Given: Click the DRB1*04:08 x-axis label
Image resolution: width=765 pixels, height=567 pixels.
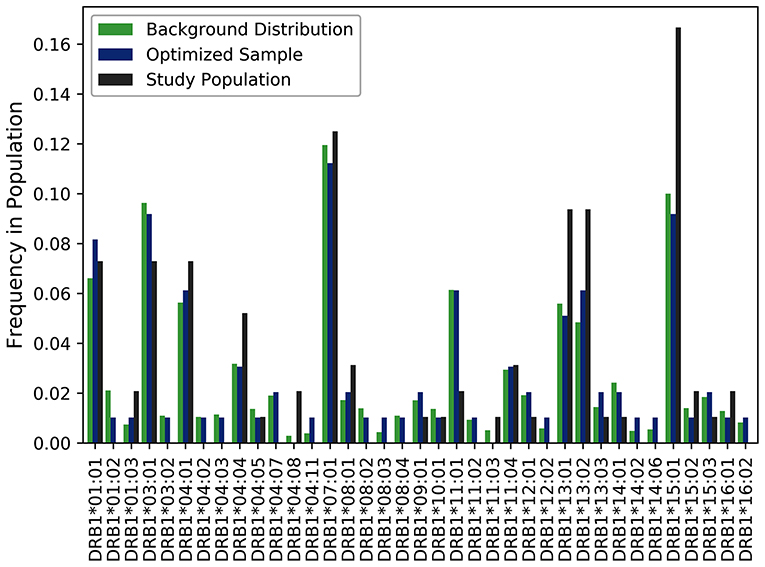Looking at the screenshot, I should (294, 508).
